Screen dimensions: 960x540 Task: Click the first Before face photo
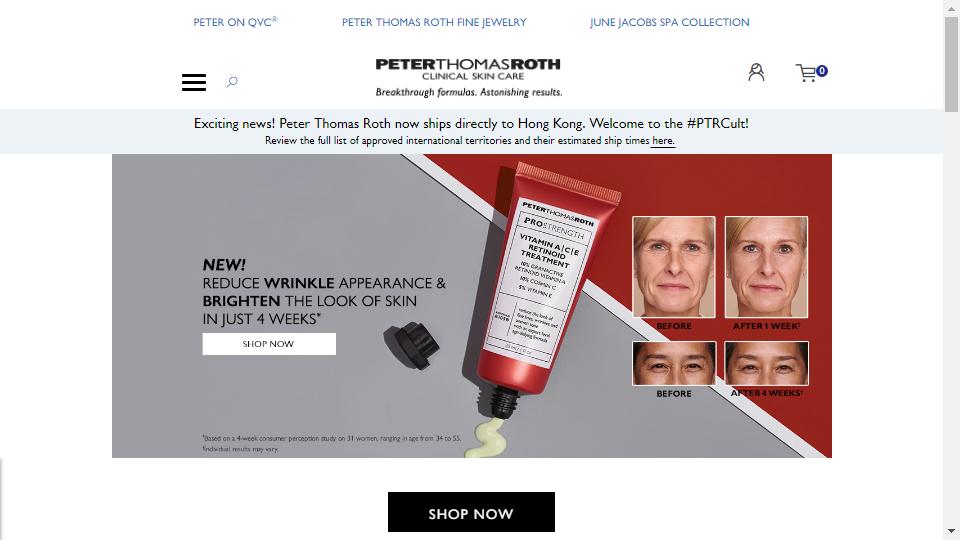[x=673, y=267]
